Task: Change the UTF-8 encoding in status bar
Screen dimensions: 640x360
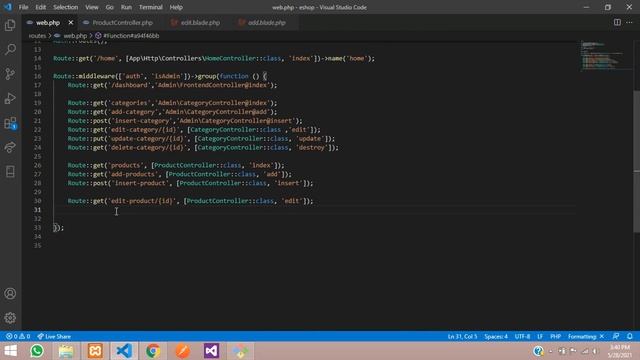Action: pyautogui.click(x=522, y=336)
